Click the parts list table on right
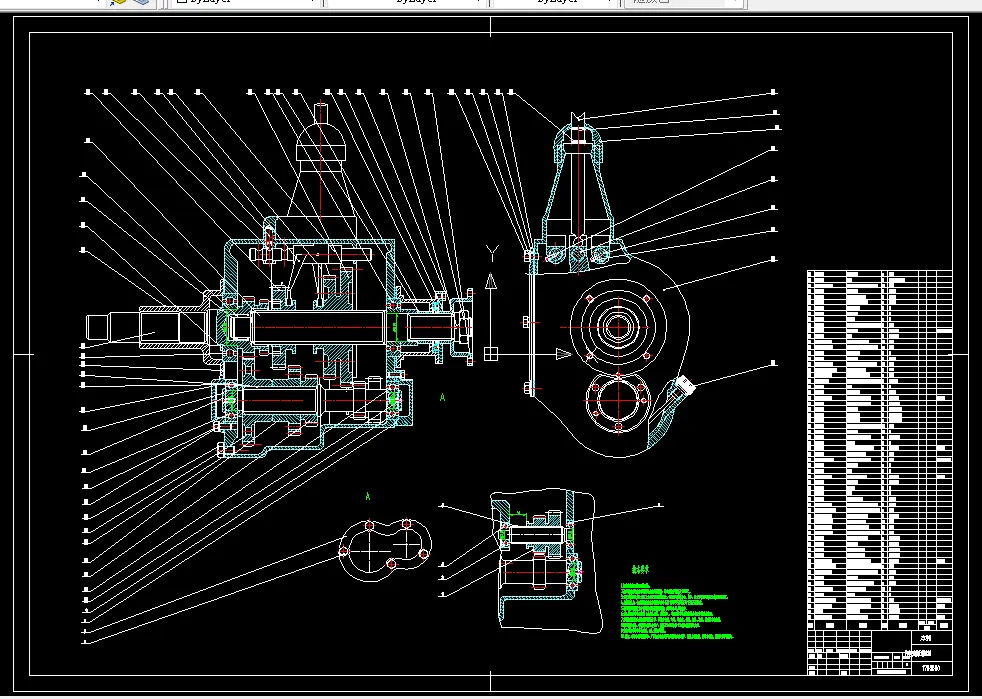 pos(880,450)
